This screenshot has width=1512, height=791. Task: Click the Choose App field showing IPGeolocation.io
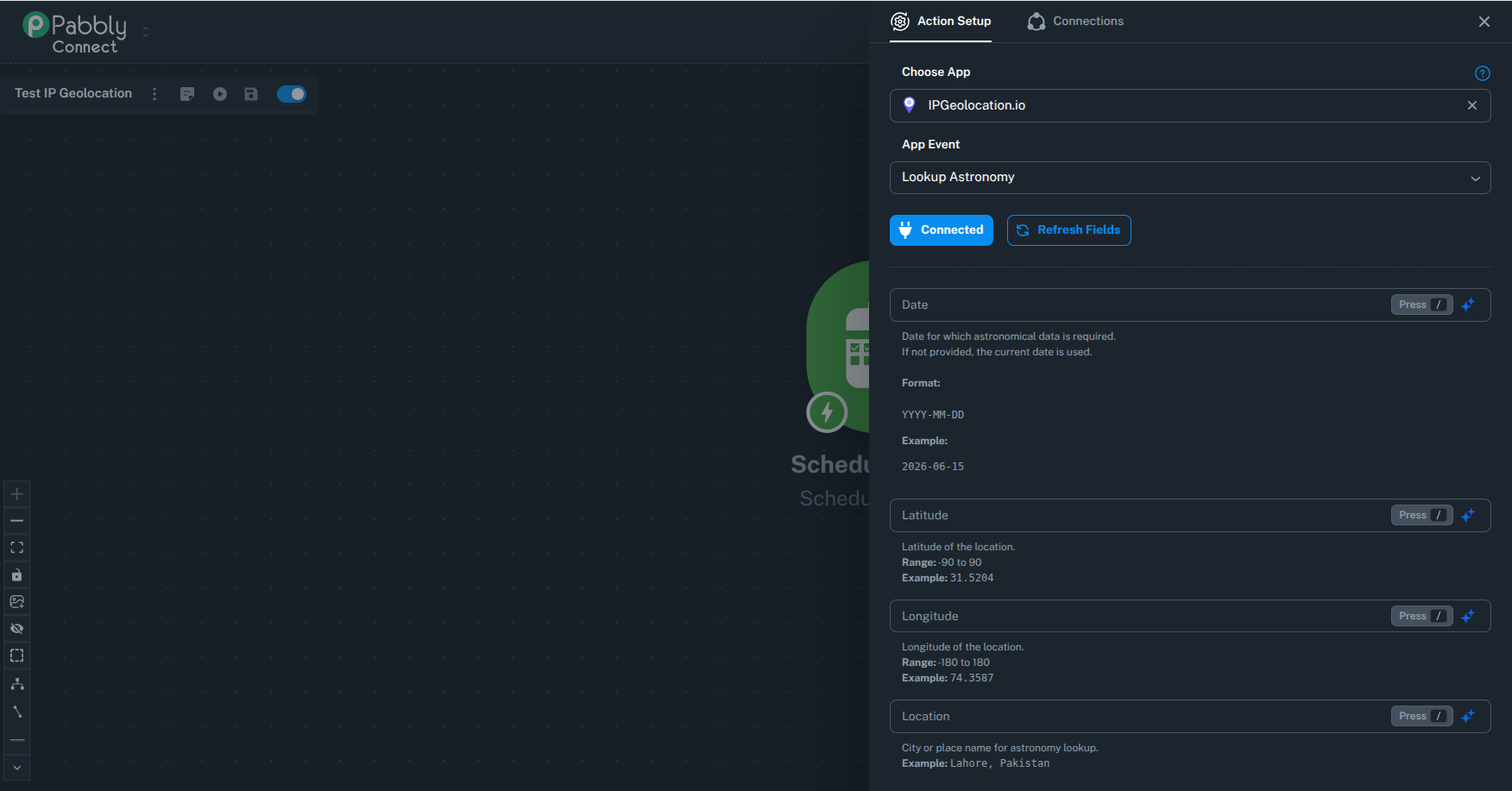tap(1190, 105)
